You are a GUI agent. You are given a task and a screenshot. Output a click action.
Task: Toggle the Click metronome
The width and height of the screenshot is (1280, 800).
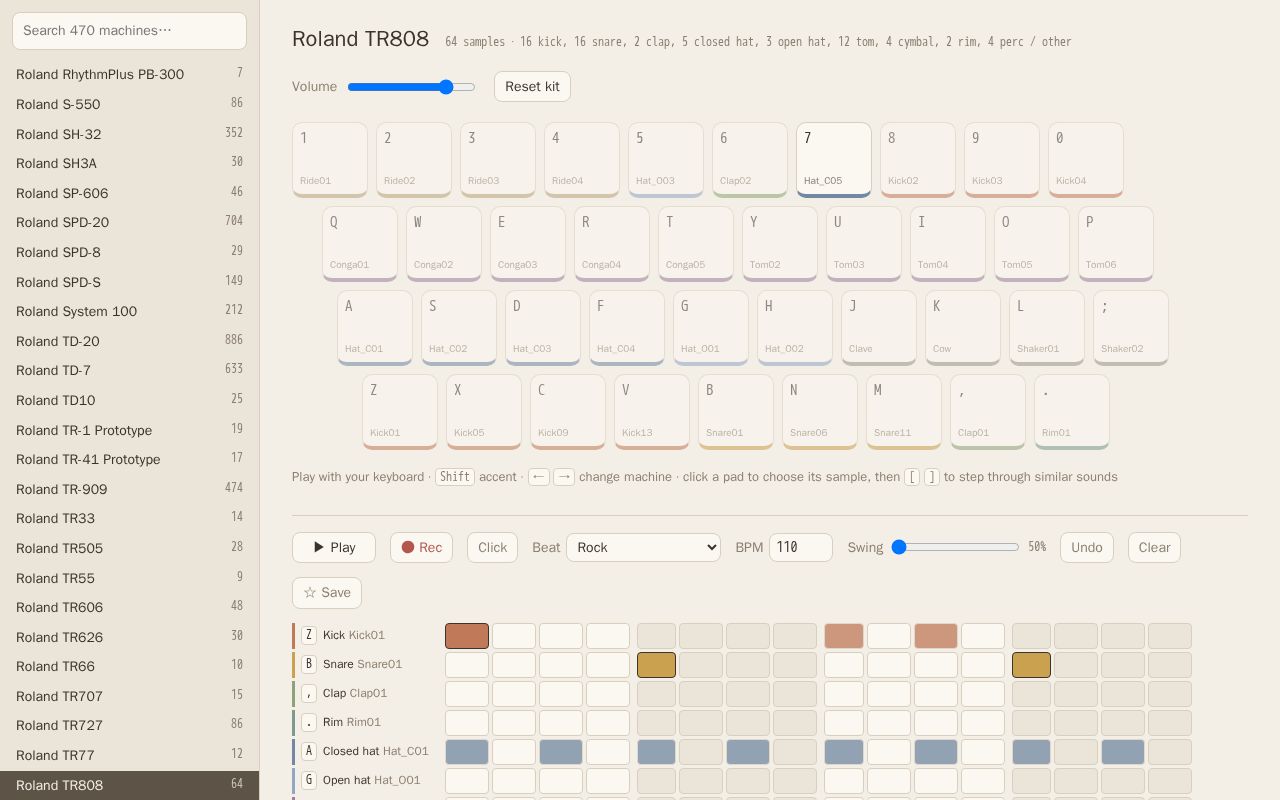(x=492, y=547)
